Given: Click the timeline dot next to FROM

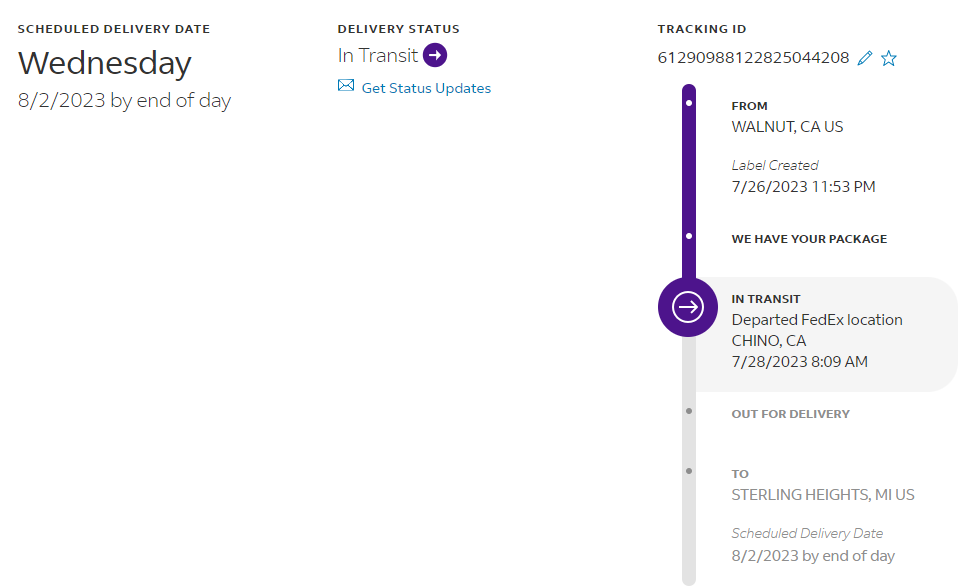Looking at the screenshot, I should (x=689, y=102).
